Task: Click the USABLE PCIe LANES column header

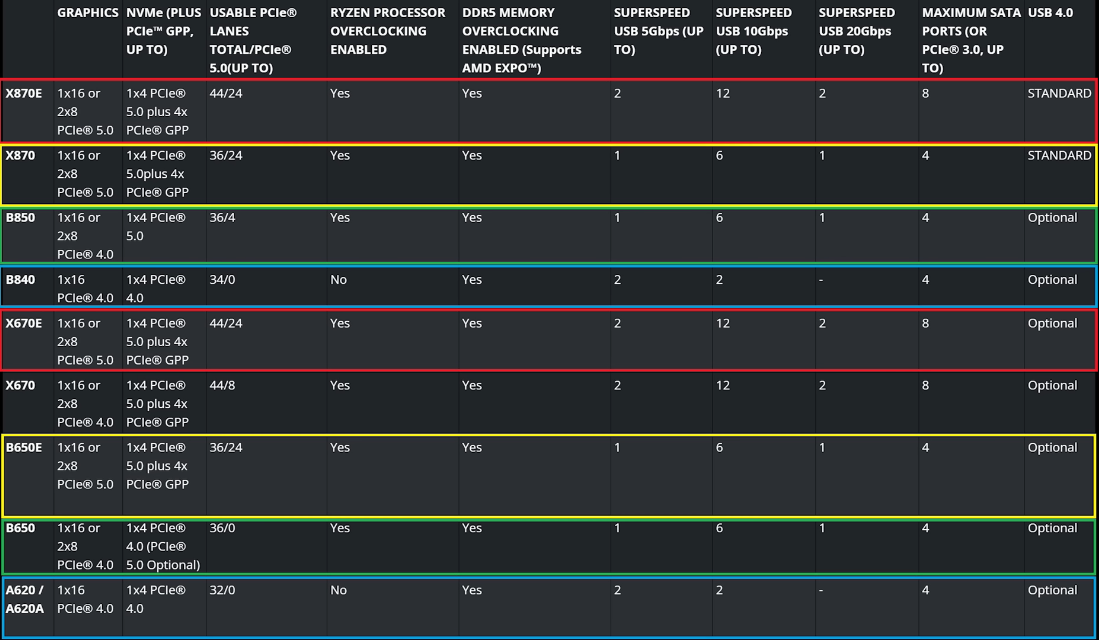Action: 252,40
